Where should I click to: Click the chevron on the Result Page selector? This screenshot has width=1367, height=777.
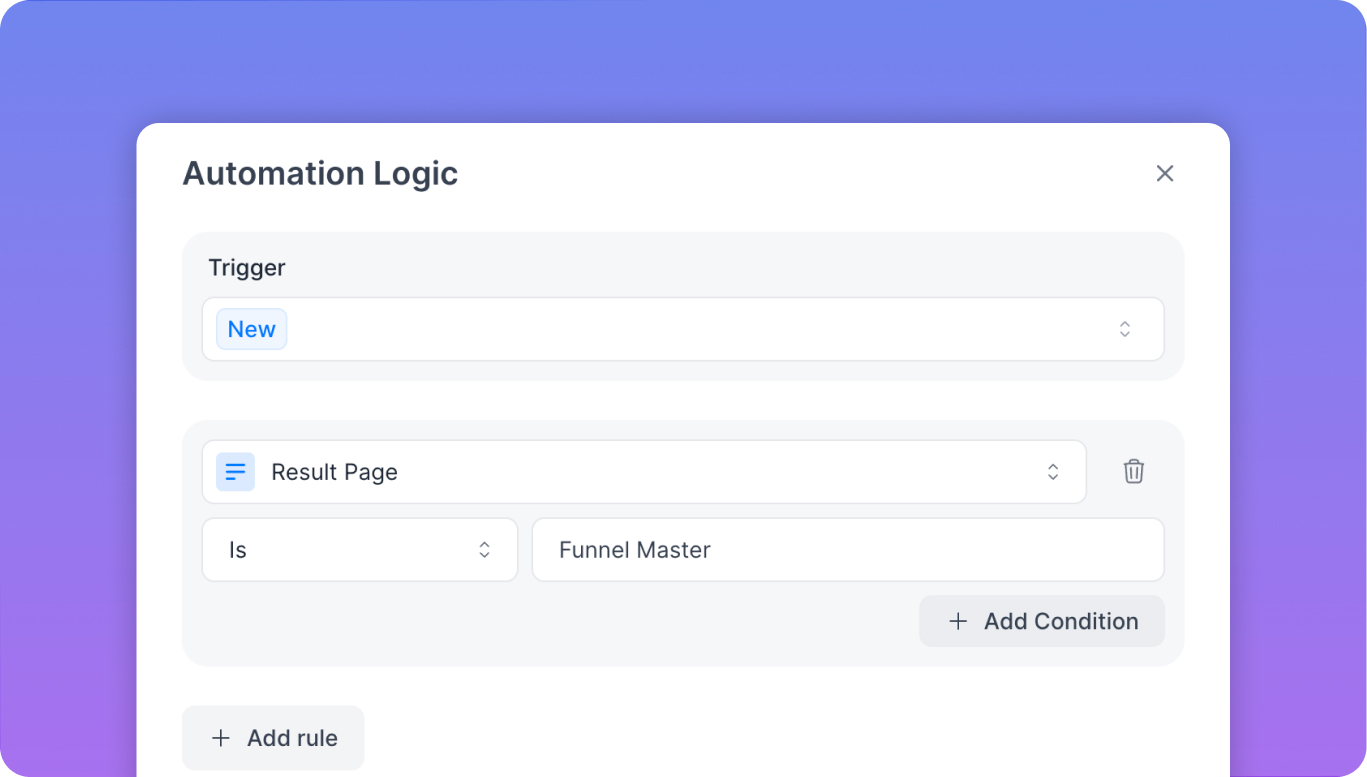(x=1053, y=471)
